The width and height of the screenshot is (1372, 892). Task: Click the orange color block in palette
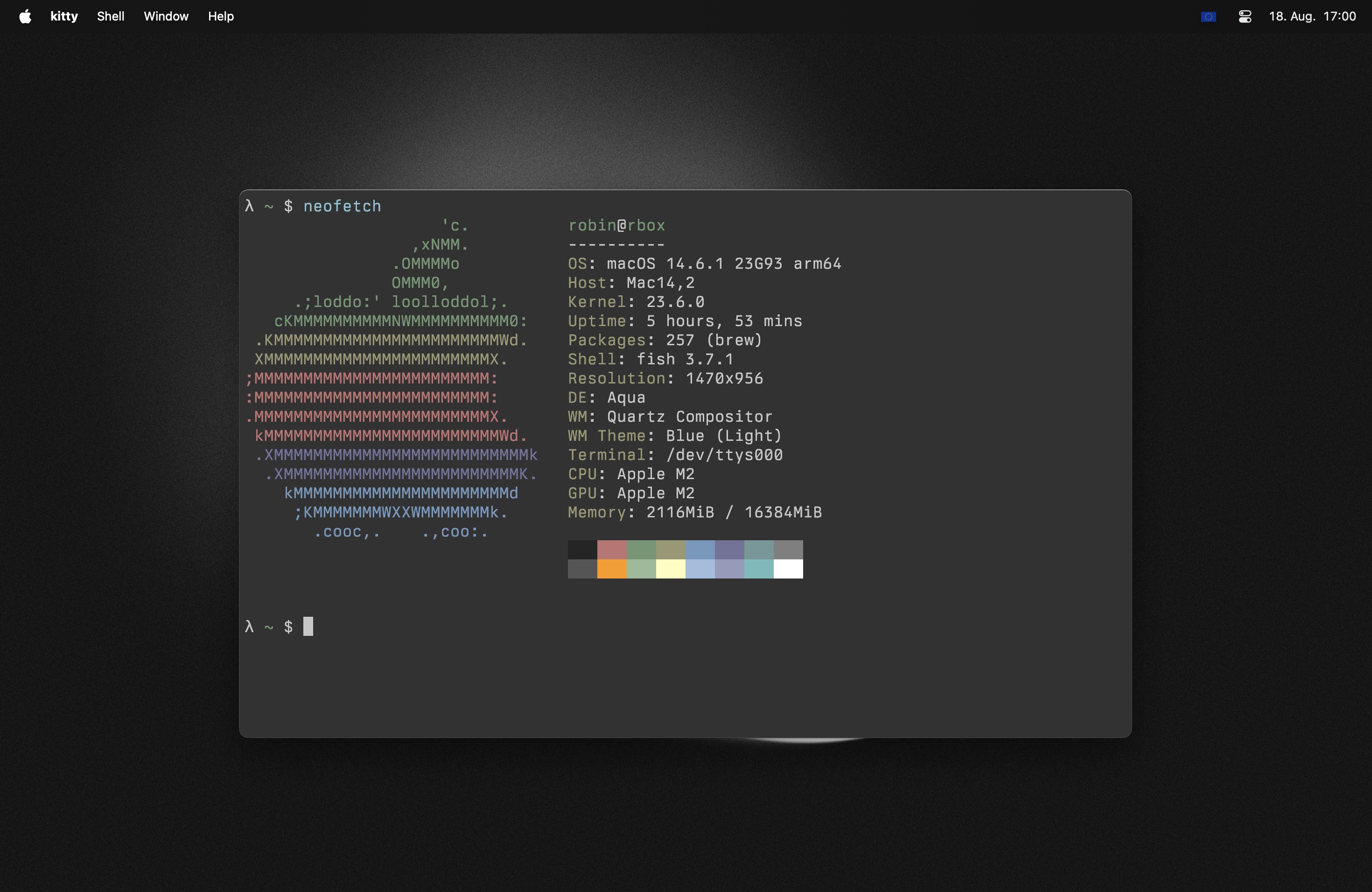click(x=612, y=569)
